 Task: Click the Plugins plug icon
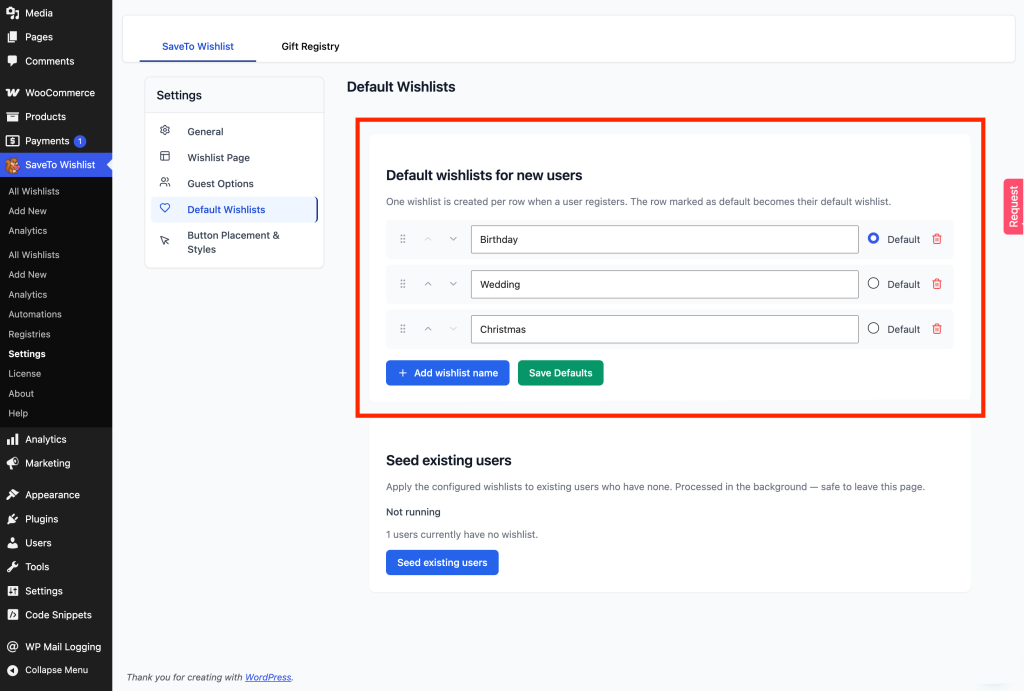12,519
